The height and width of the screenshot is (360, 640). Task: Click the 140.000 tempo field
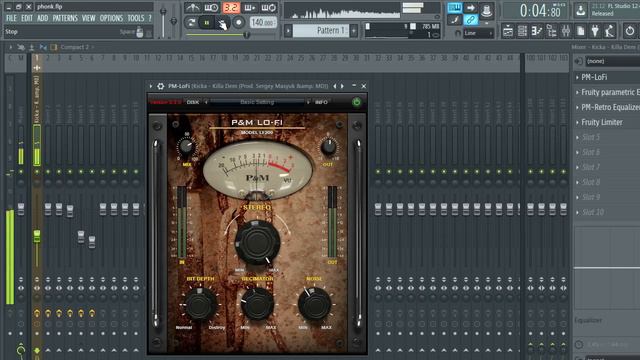pyautogui.click(x=263, y=22)
